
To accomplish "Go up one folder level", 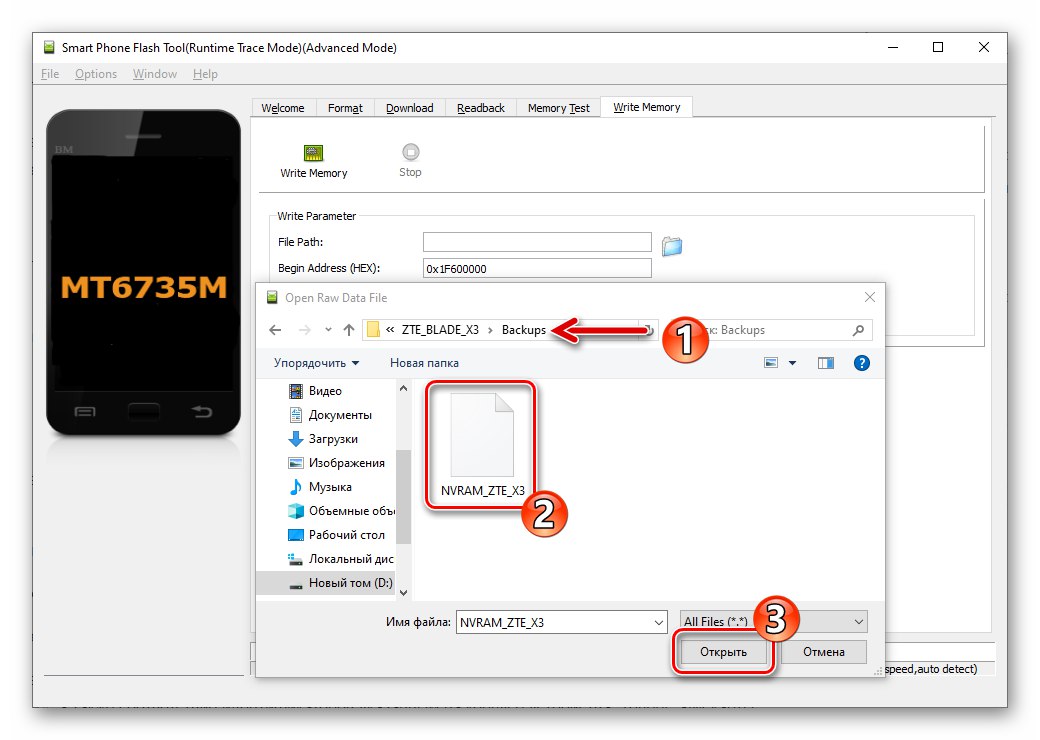I will [x=349, y=330].
